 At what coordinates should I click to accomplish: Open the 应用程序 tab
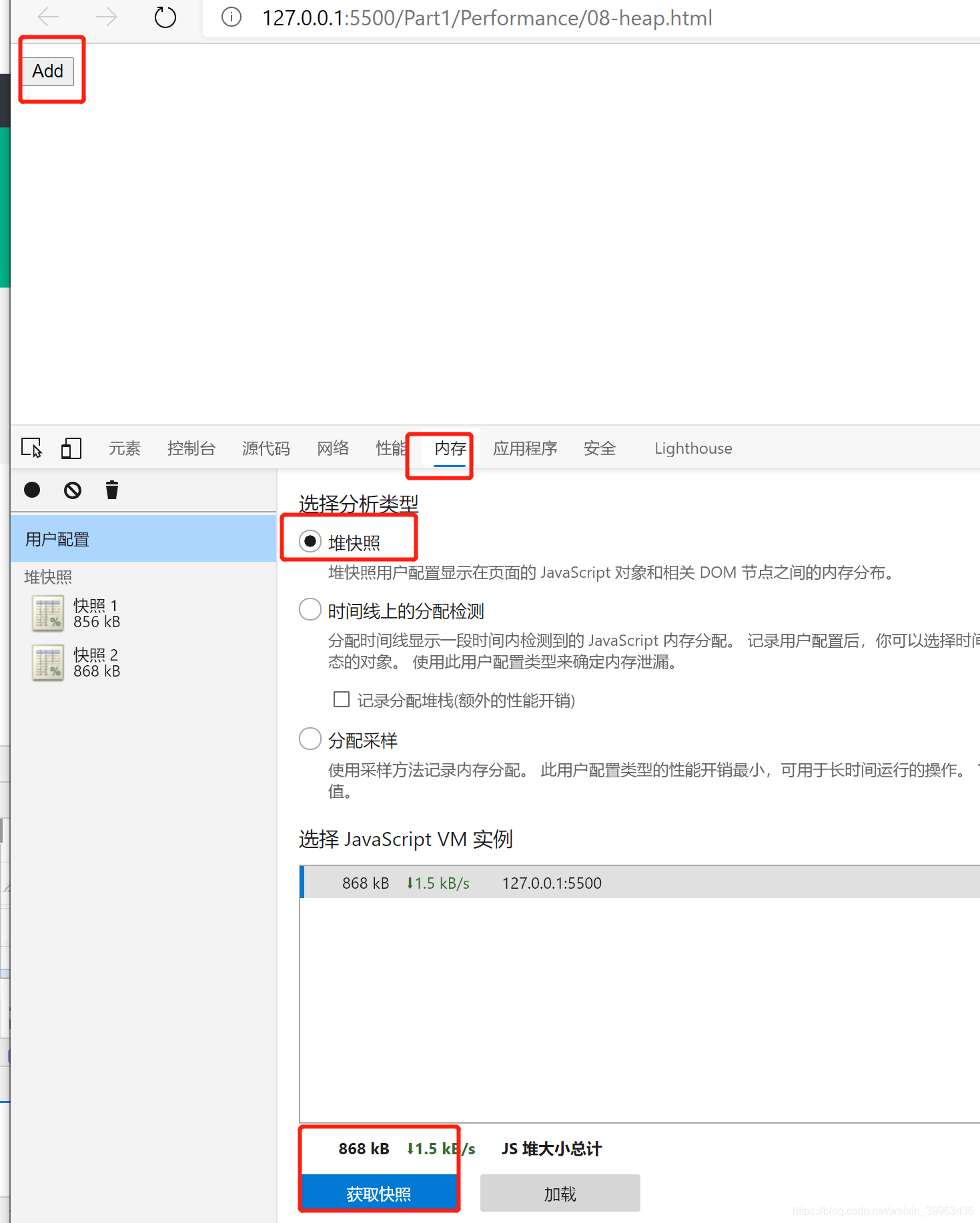pyautogui.click(x=525, y=448)
